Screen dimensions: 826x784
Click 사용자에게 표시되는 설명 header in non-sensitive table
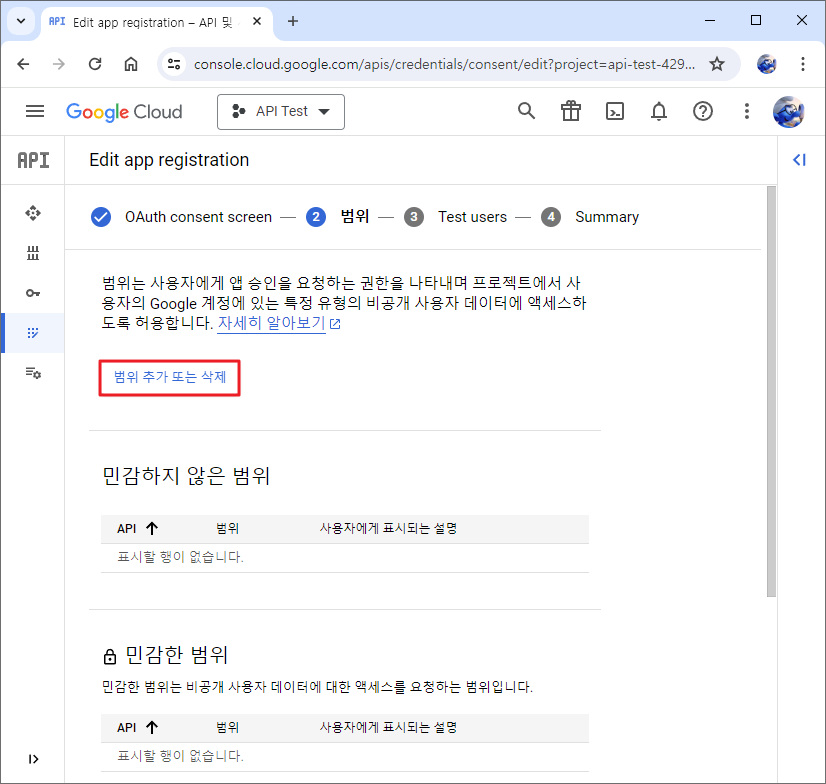tap(388, 528)
